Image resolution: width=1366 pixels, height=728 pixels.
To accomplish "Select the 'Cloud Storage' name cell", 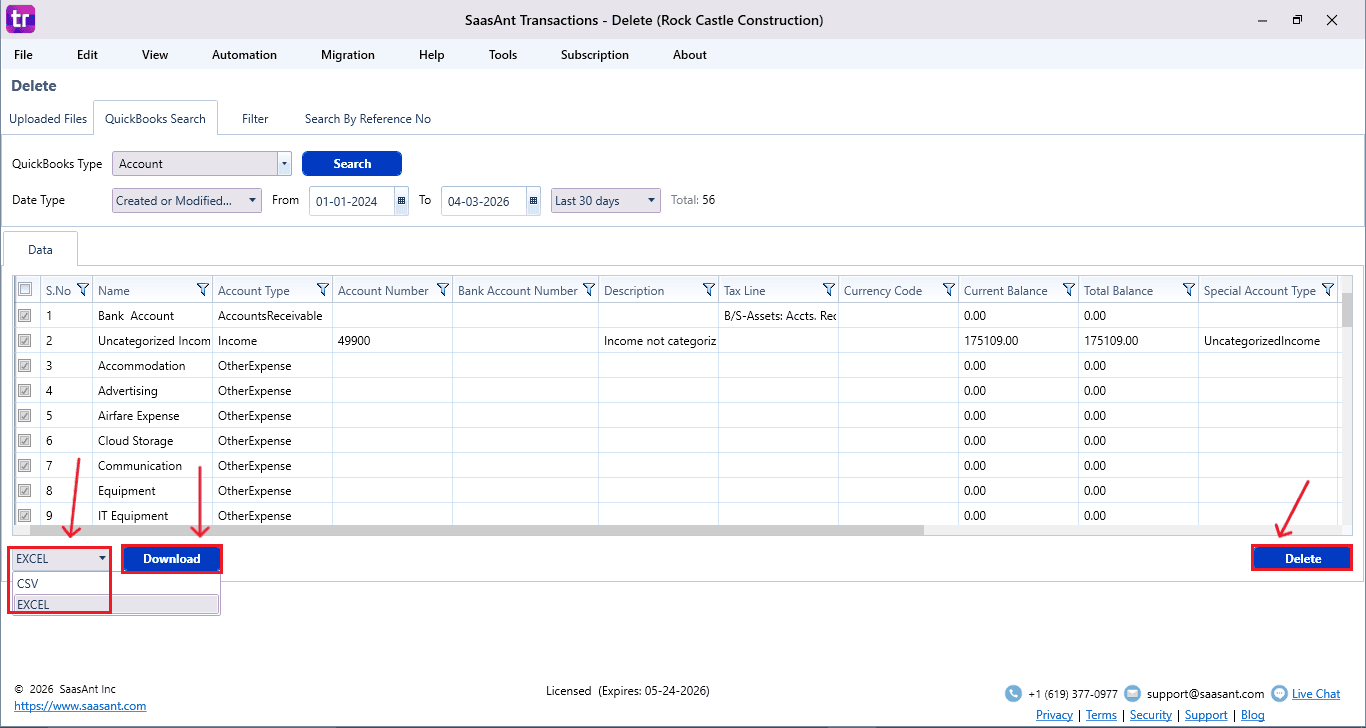I will (x=153, y=441).
